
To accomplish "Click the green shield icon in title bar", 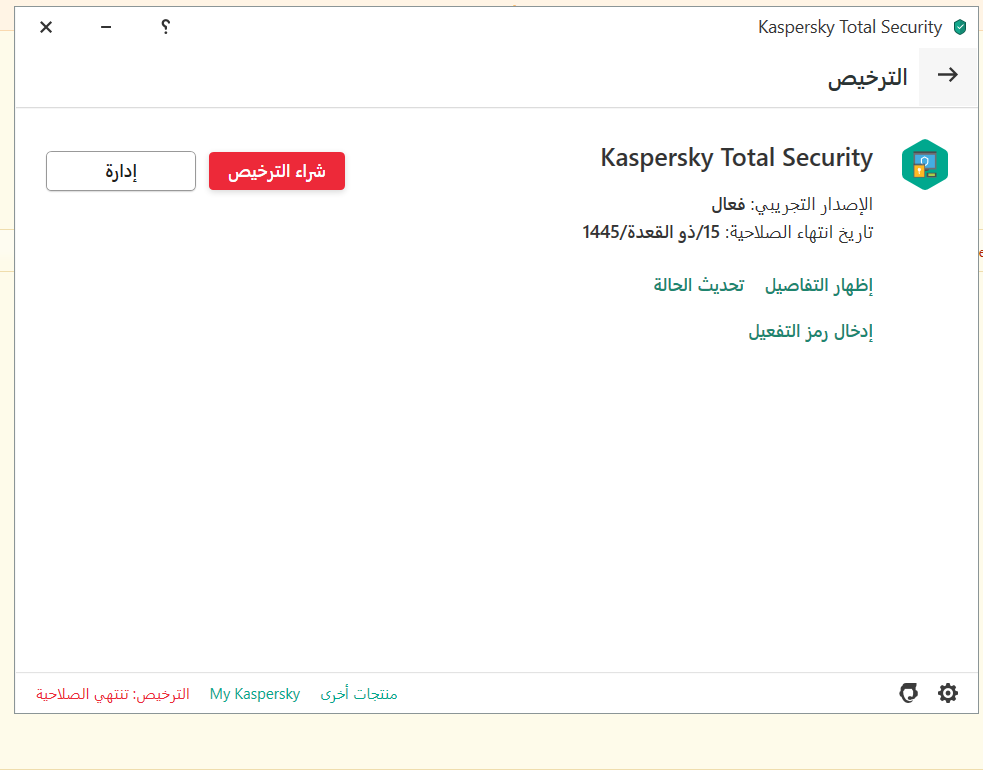I will 960,27.
